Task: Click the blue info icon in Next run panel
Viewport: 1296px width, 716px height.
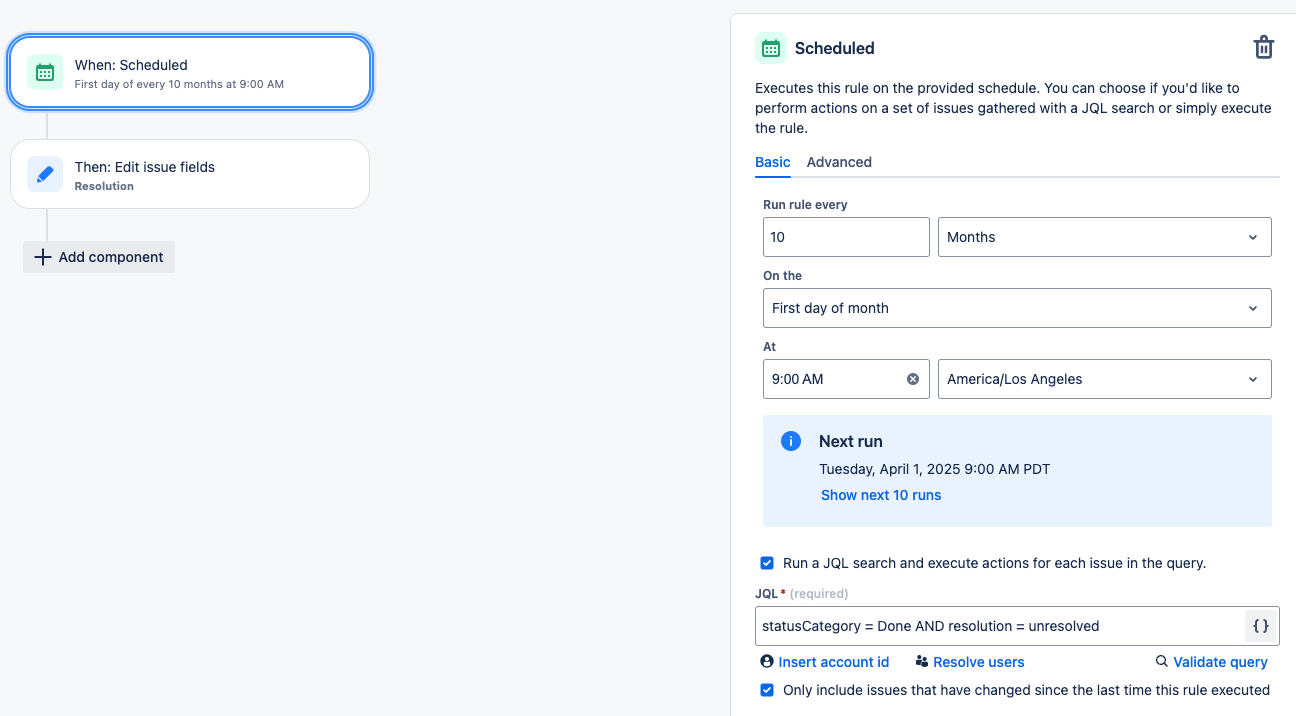Action: click(x=791, y=441)
